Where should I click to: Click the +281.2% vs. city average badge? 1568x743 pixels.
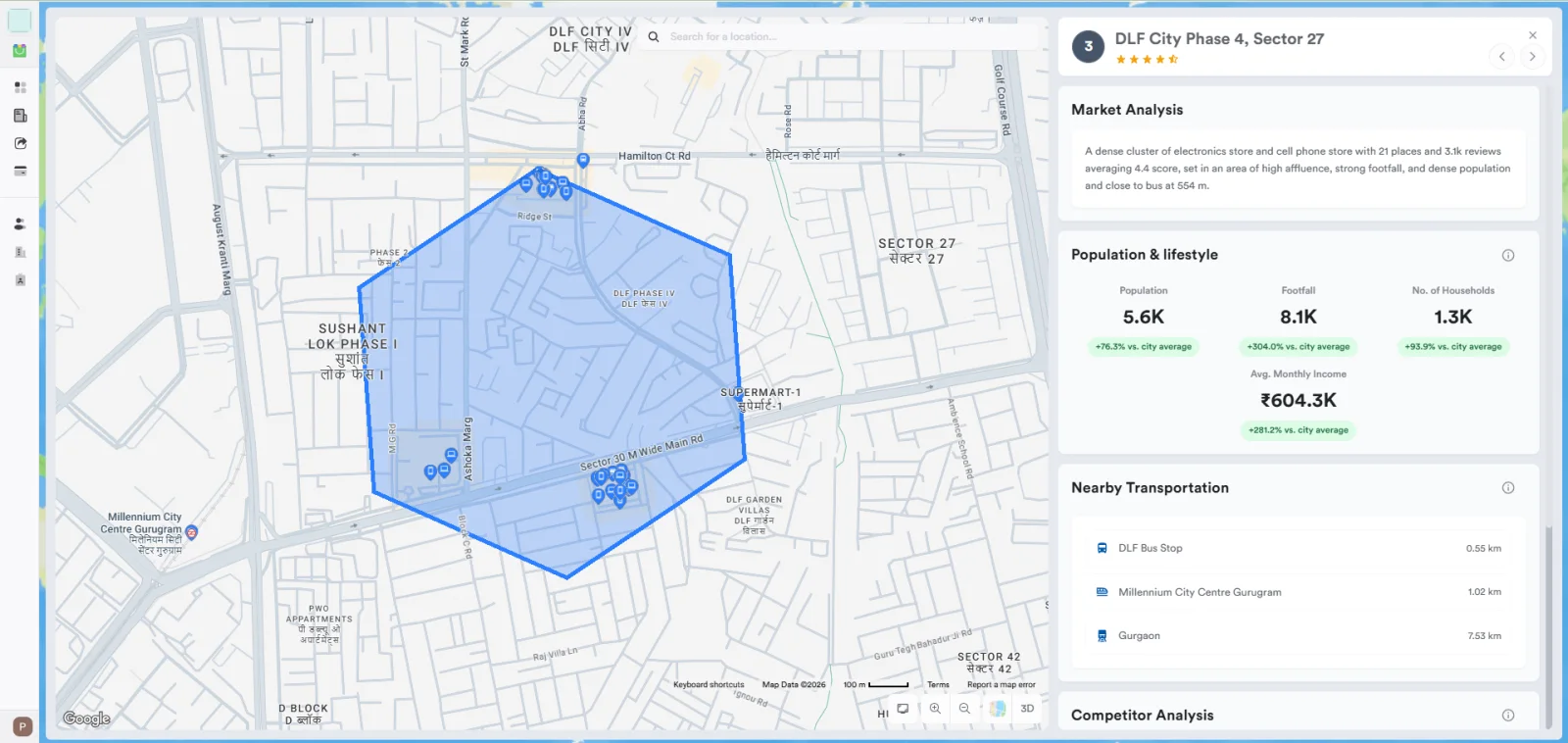(x=1298, y=430)
